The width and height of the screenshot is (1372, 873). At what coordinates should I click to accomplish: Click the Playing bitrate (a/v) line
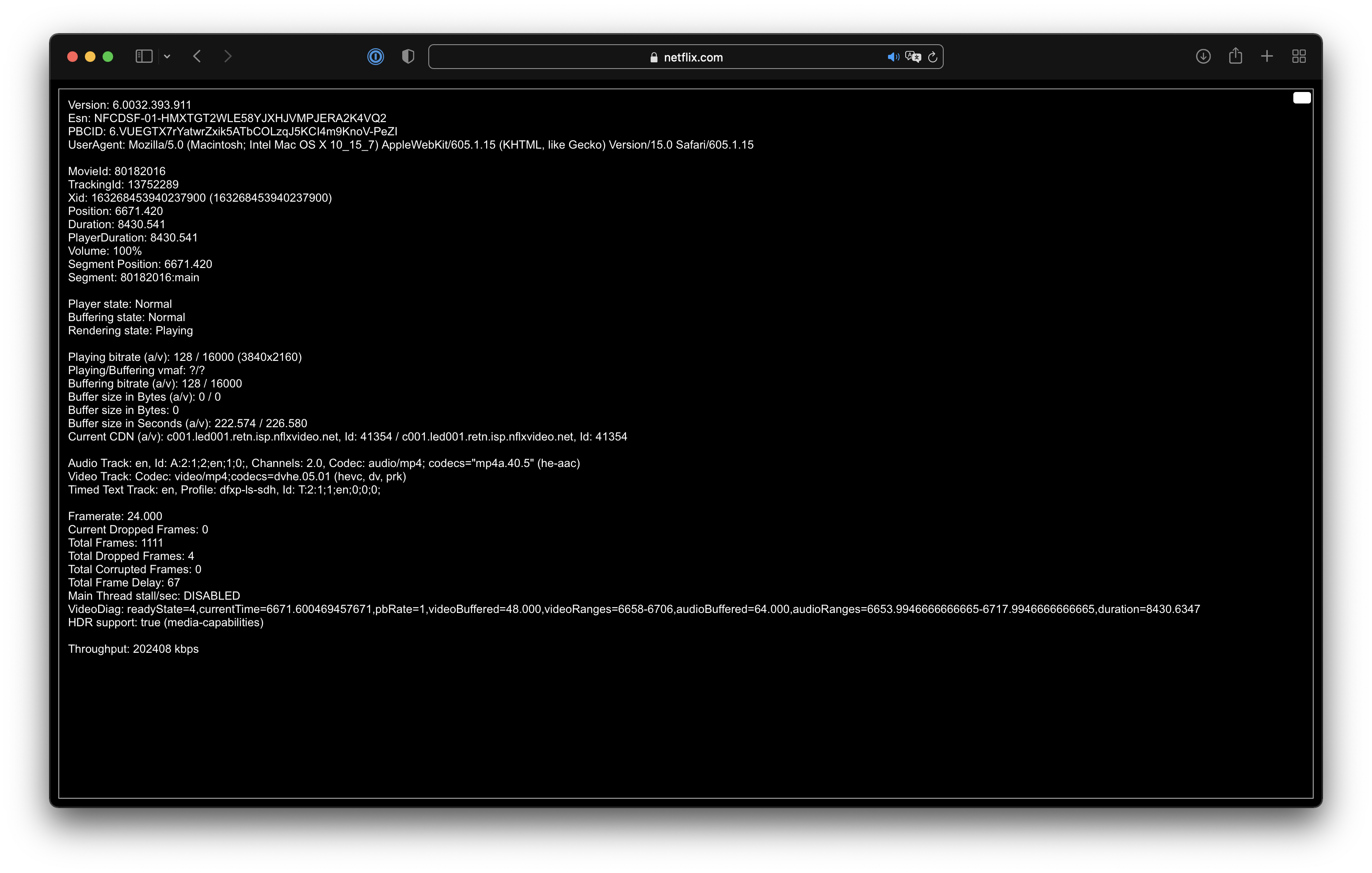click(185, 357)
